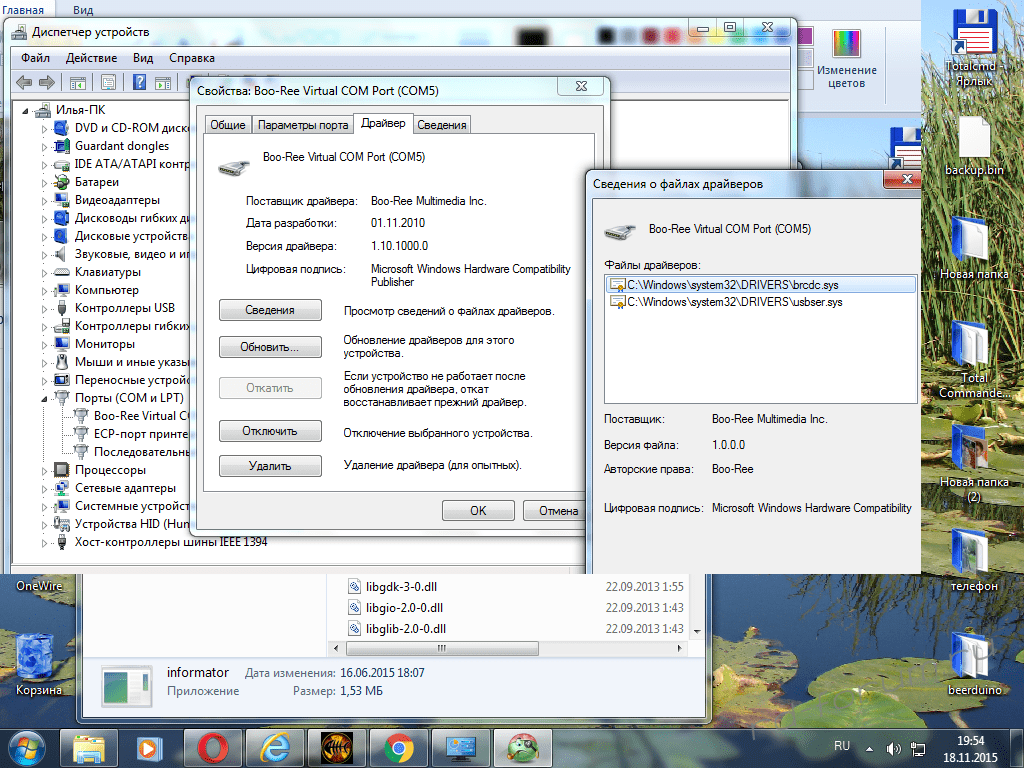
Task: Launch Google Chrome from the taskbar
Action: (x=398, y=747)
